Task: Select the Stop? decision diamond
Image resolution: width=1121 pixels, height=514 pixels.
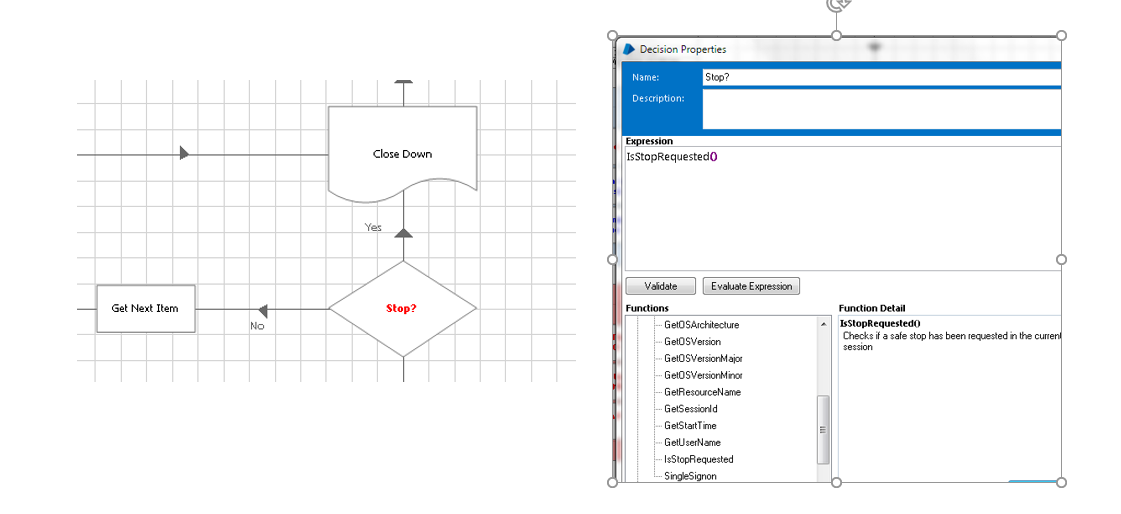Action: [x=403, y=309]
